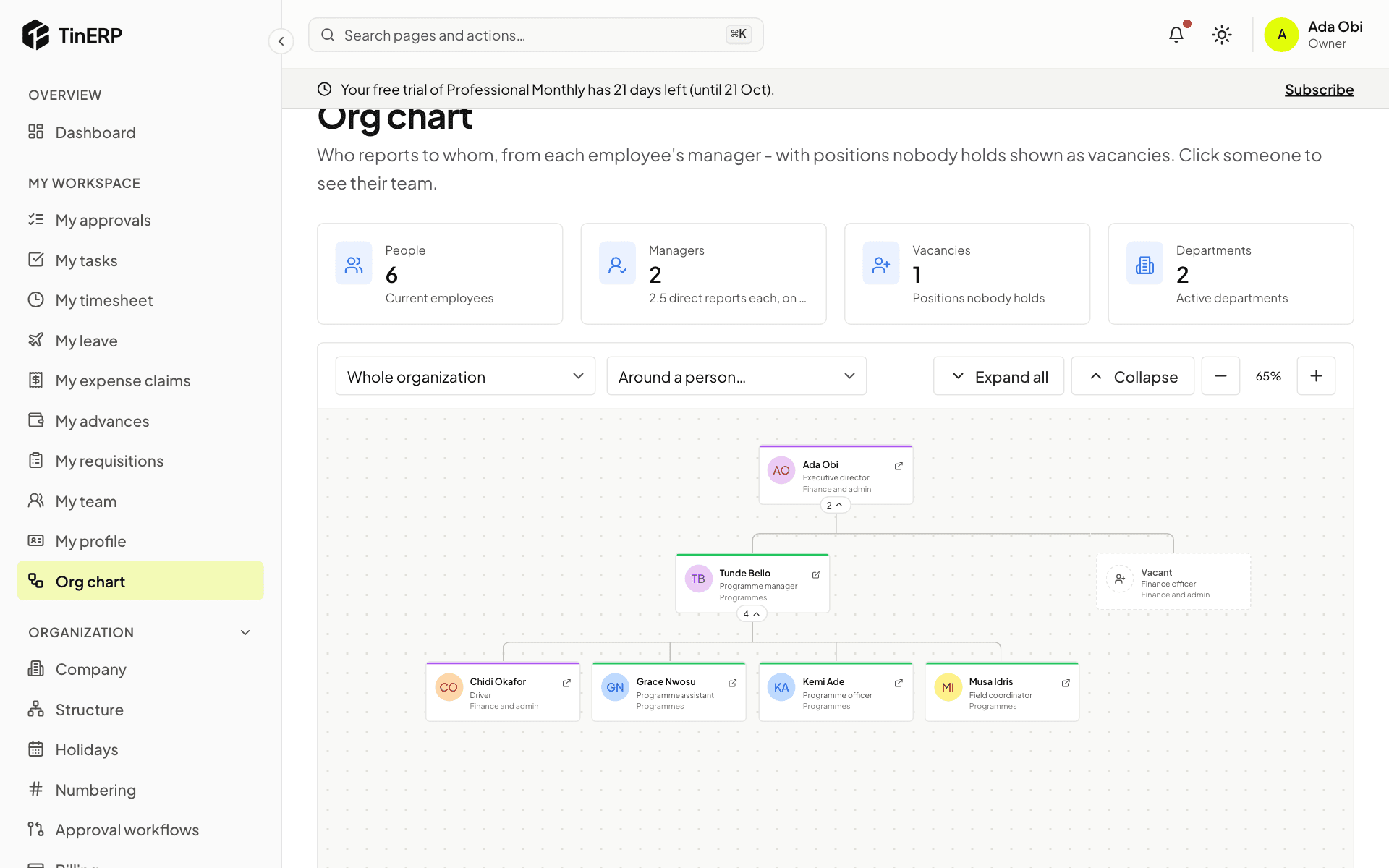This screenshot has height=868, width=1389.
Task: Open Ada Obi's profile external link icon
Action: (x=899, y=467)
